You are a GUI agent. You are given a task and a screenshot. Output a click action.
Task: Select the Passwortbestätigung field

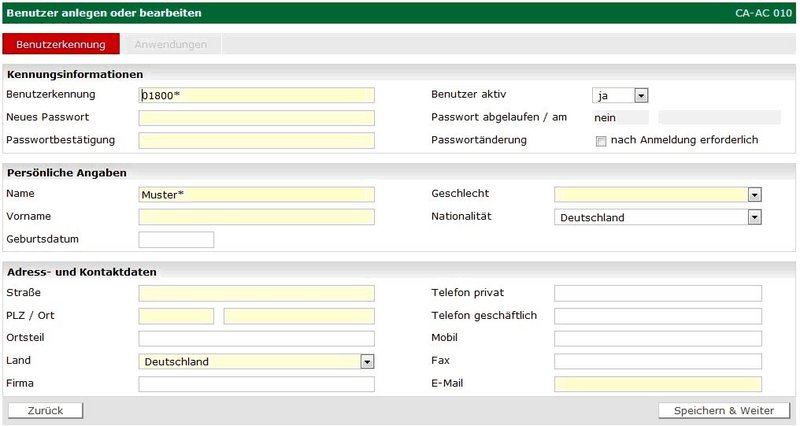256,140
